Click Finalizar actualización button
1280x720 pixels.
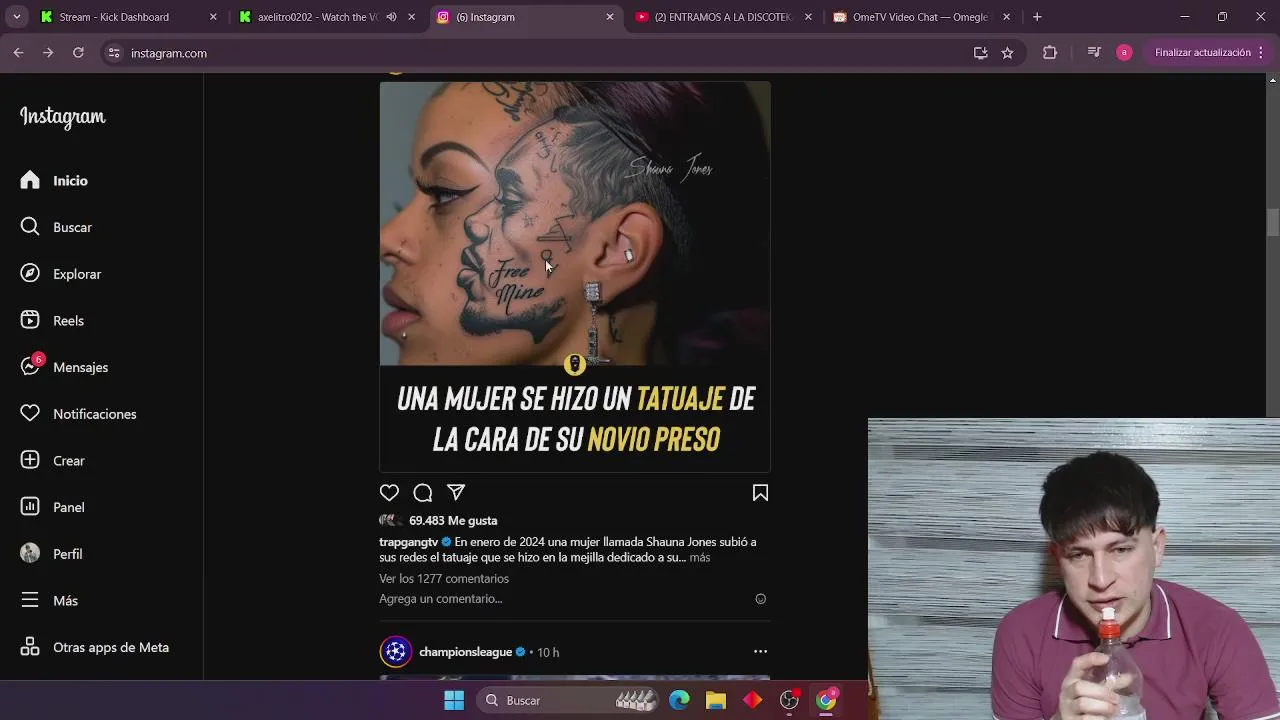(x=1202, y=53)
